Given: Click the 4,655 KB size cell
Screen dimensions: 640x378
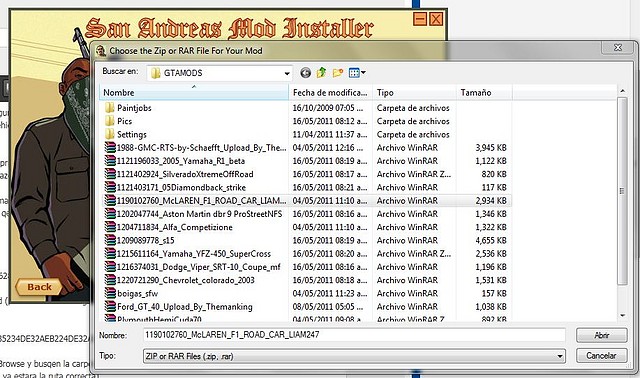Looking at the screenshot, I should click(491, 240).
